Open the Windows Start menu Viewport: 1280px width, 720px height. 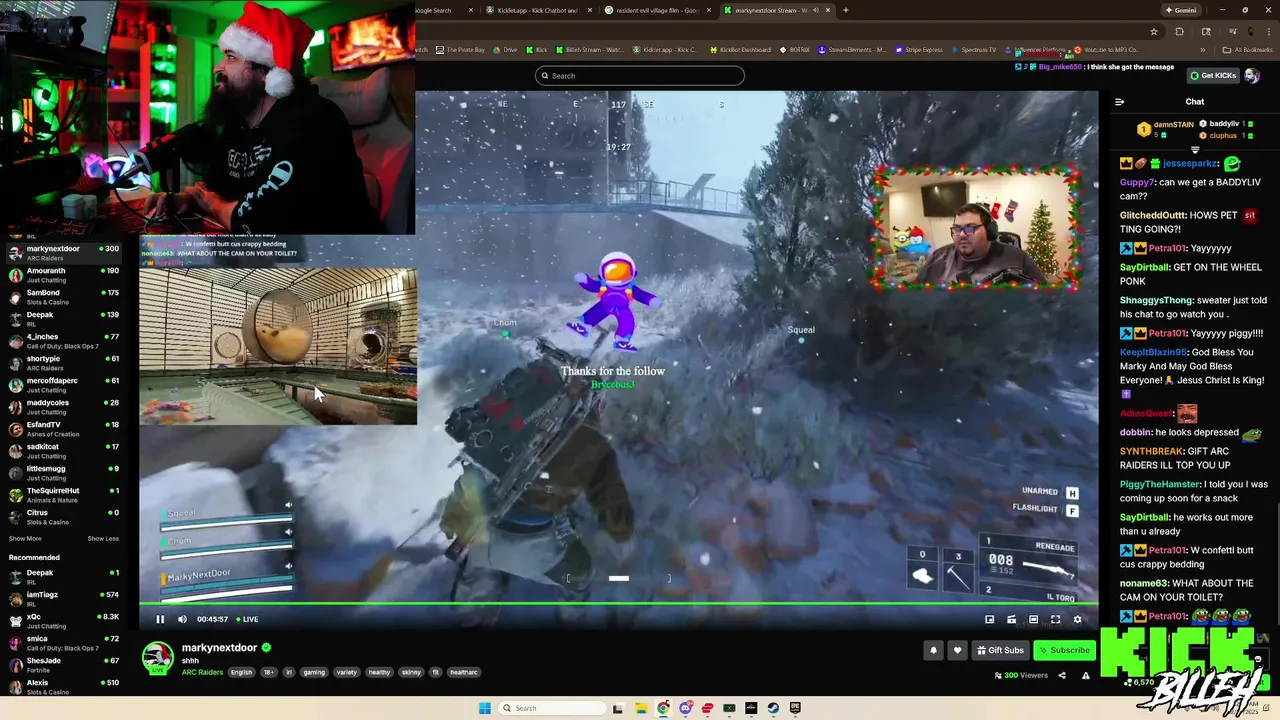[485, 708]
